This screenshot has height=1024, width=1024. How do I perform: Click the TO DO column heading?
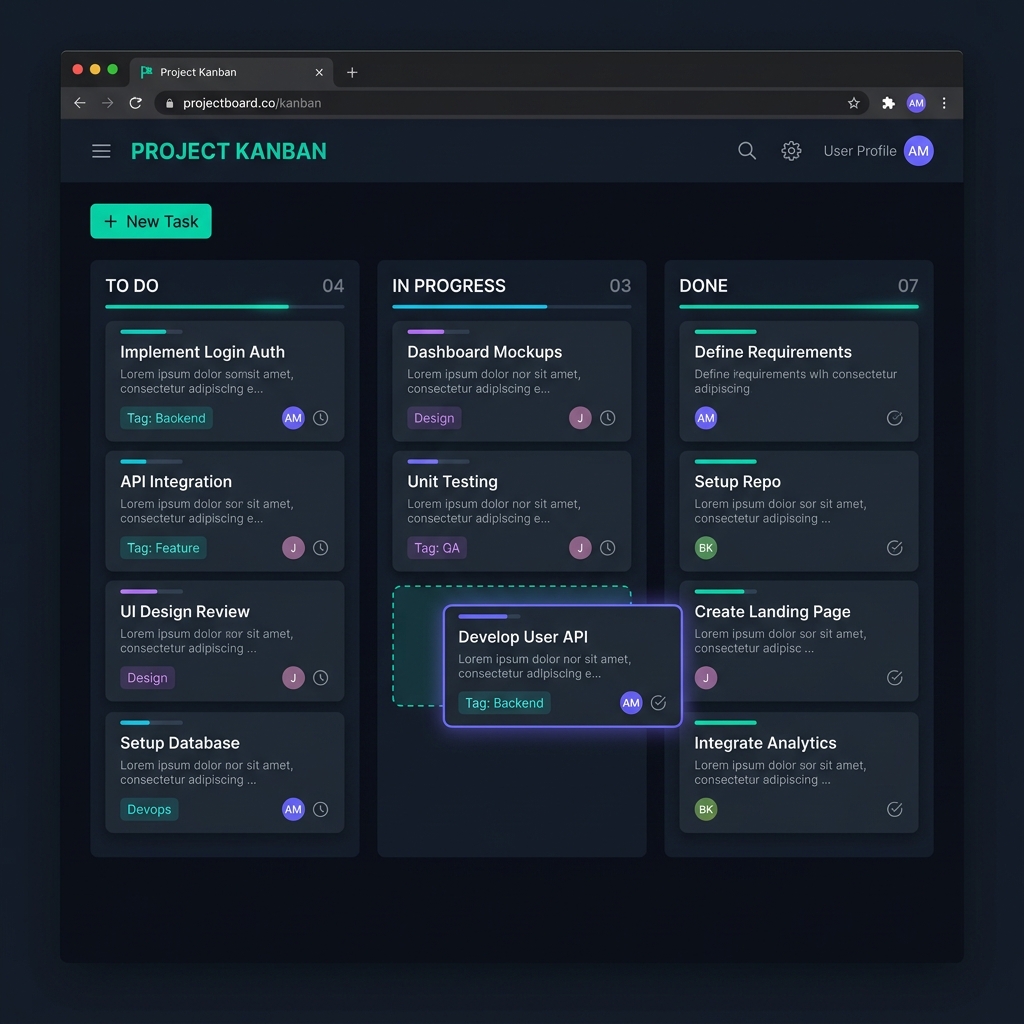(132, 285)
